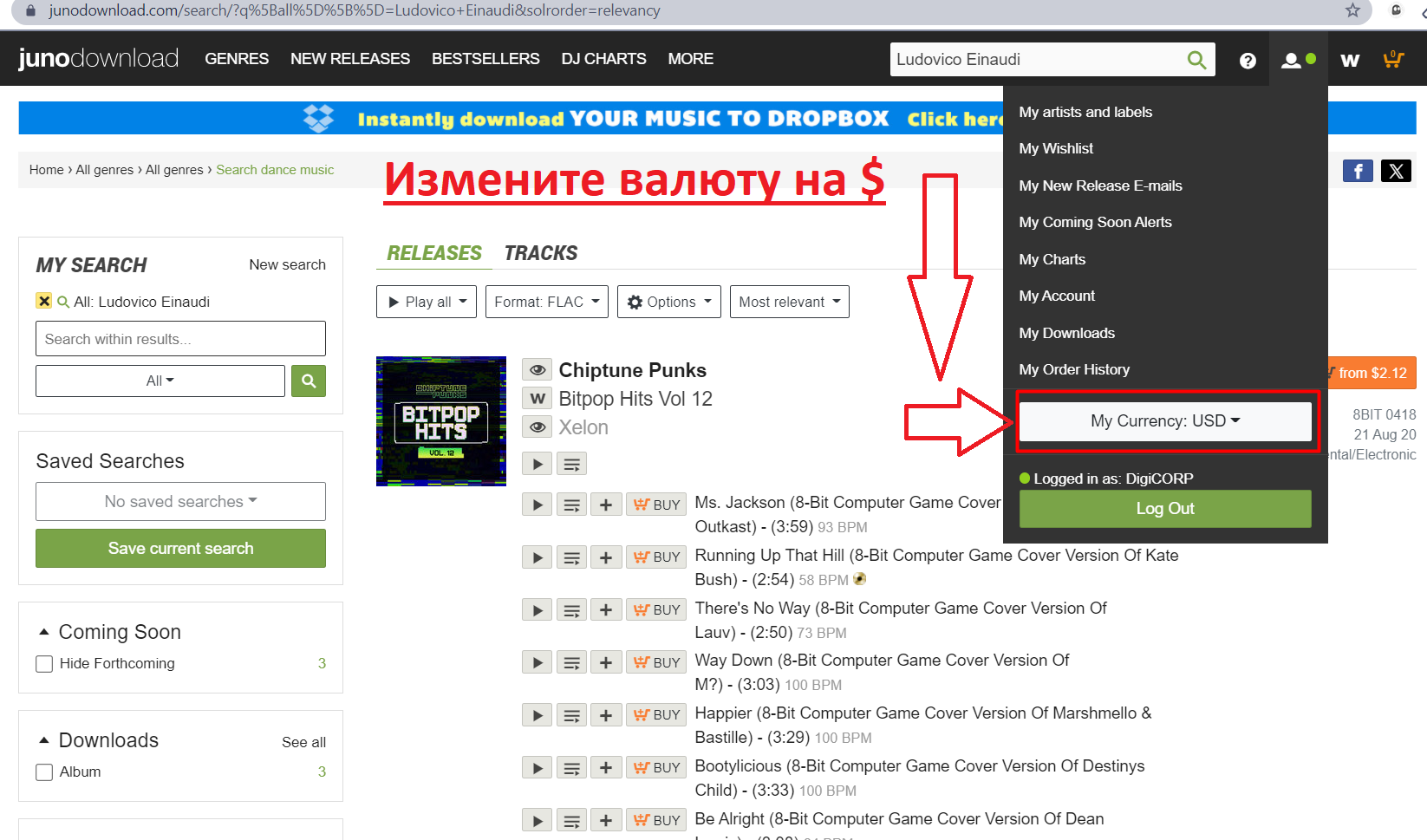Play the Ms. Jackson track
Screen dimensions: 1427x840
tap(538, 505)
